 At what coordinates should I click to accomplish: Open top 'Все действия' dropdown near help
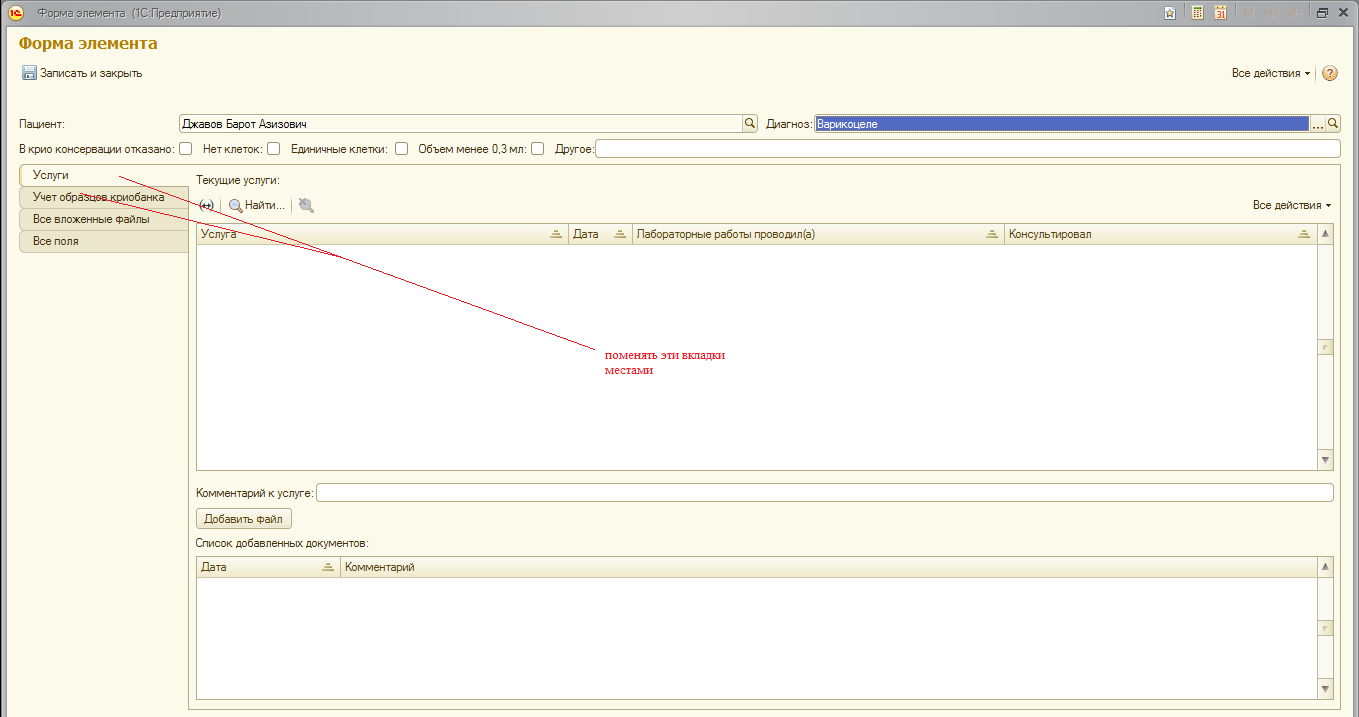(1270, 73)
